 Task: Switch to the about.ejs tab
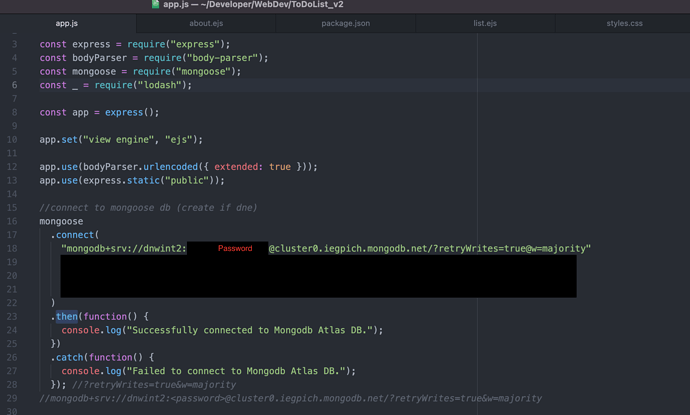click(x=205, y=23)
